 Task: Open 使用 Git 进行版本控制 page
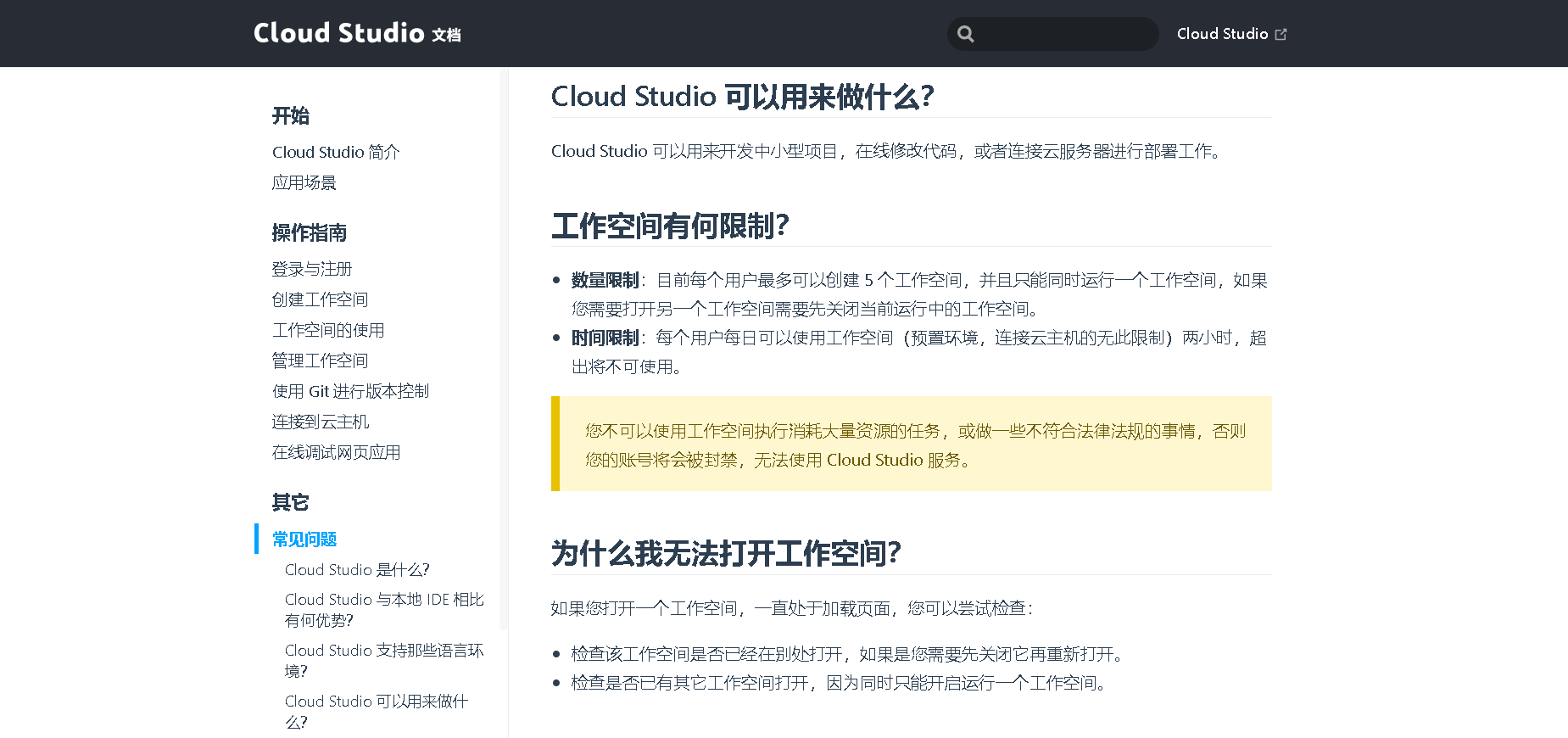350,391
